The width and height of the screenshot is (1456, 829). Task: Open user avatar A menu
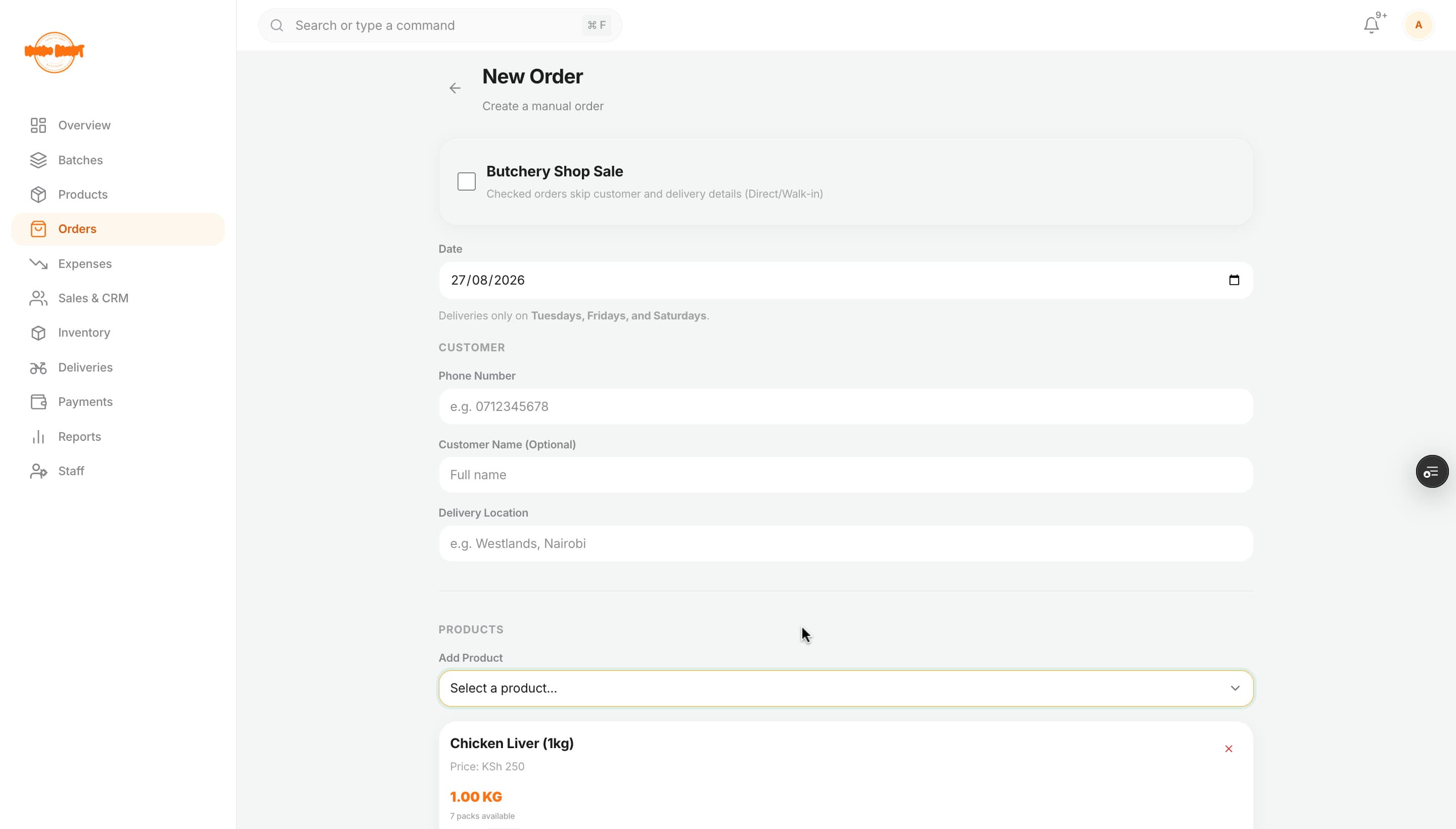1418,25
